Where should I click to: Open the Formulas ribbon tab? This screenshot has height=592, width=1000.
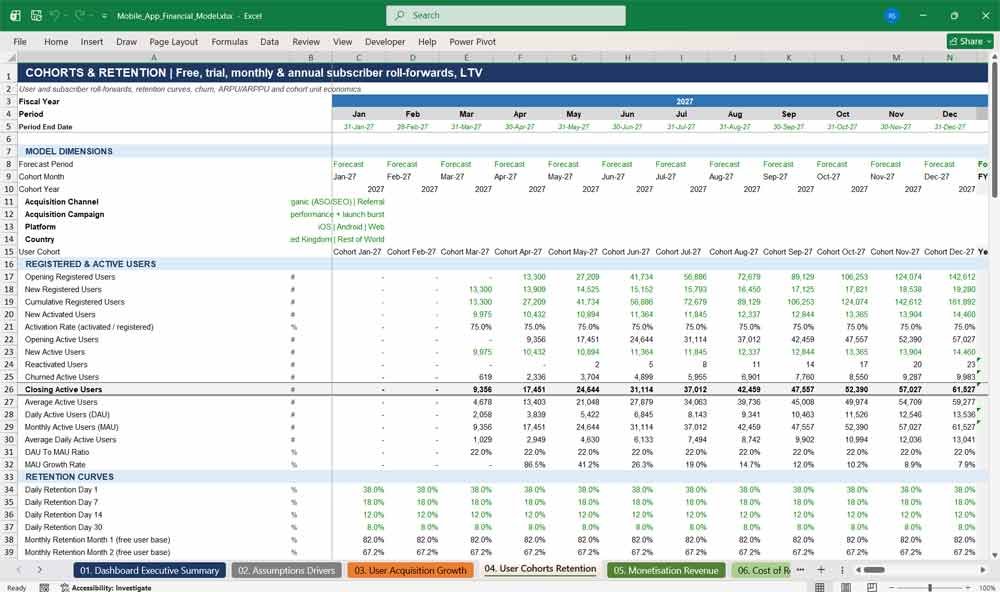click(x=230, y=41)
